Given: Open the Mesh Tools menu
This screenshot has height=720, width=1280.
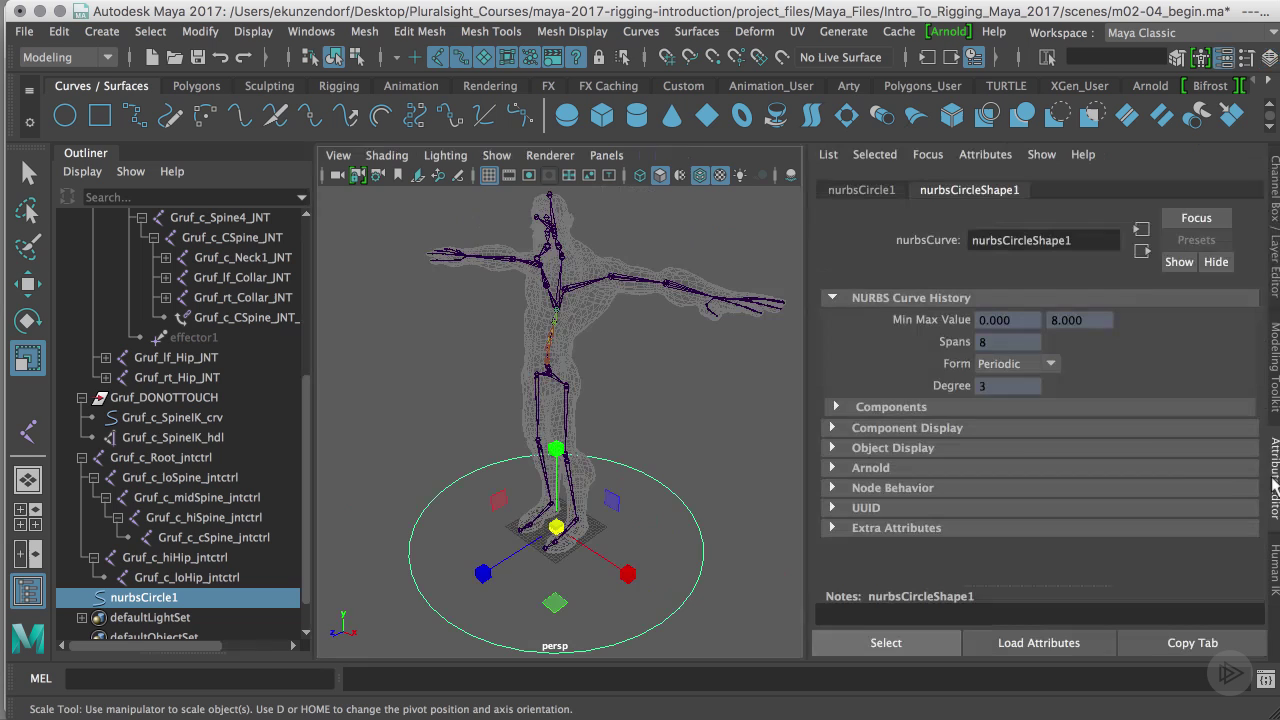Looking at the screenshot, I should 490,32.
